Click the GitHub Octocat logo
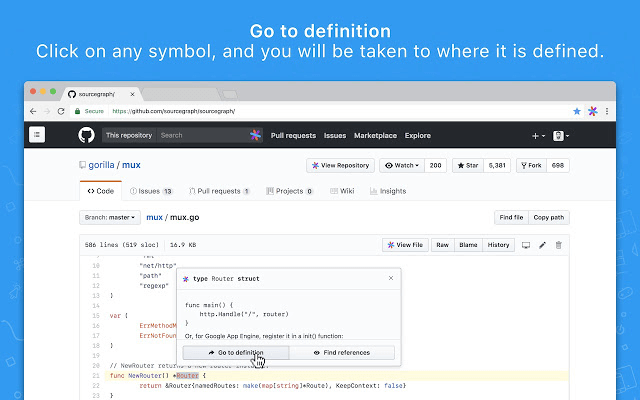The width and height of the screenshot is (640, 400). coord(86,135)
